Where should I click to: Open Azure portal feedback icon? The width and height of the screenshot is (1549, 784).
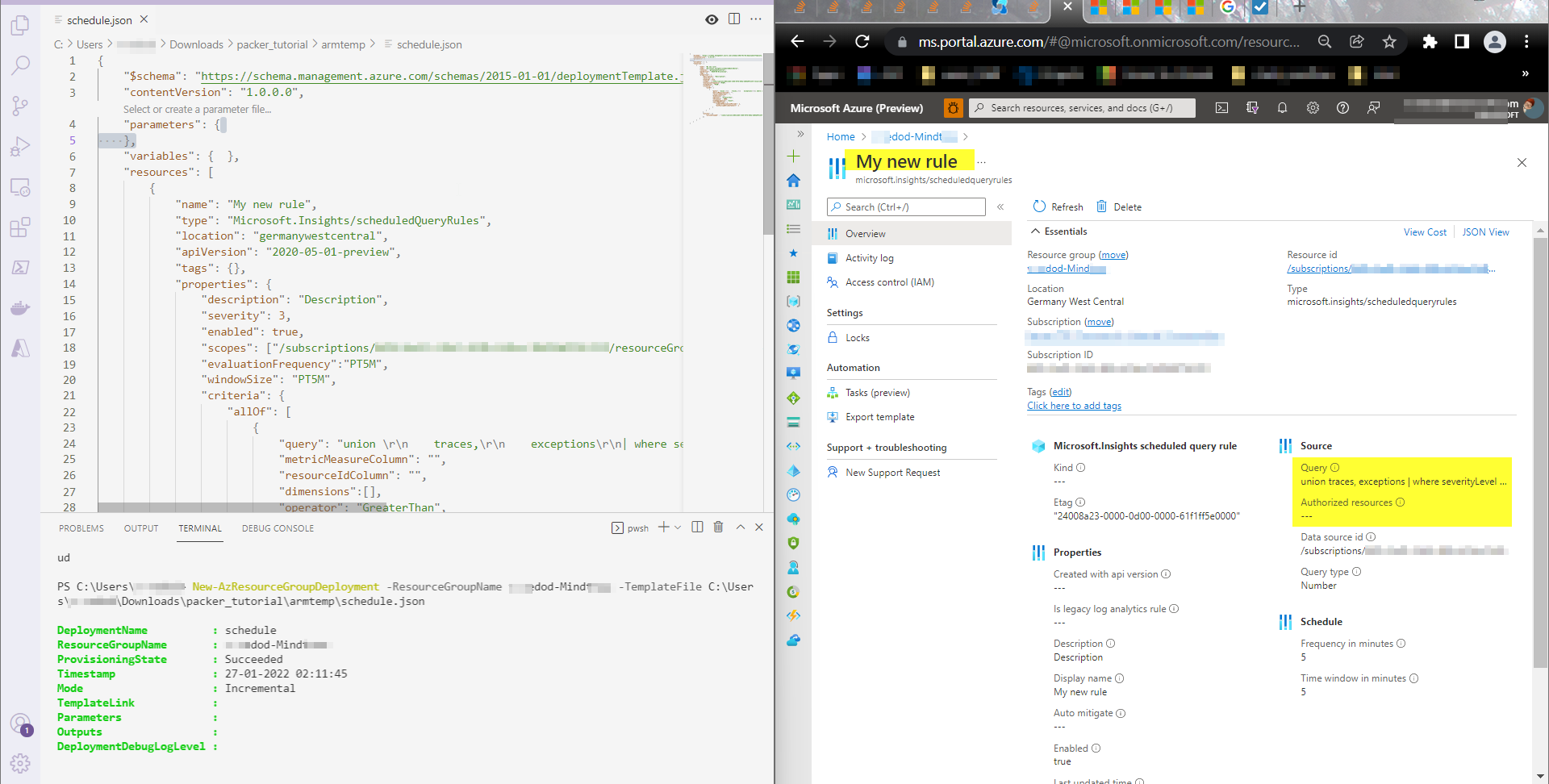click(1373, 108)
